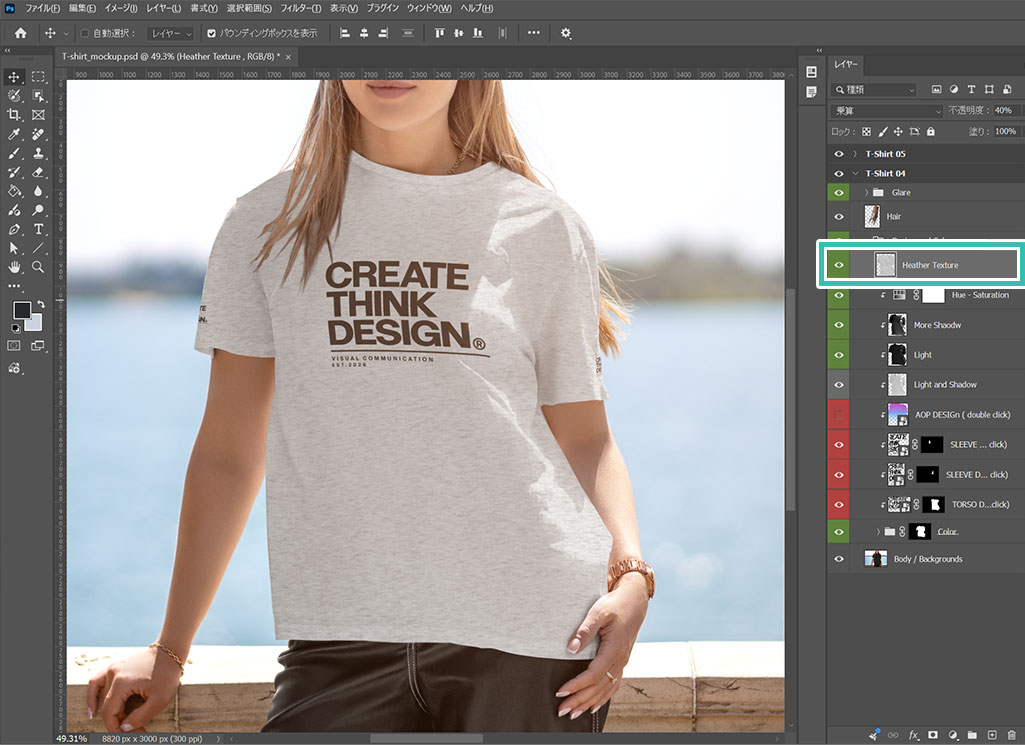Viewport: 1025px width, 745px height.
Task: Expand the T-Shirt 05 group
Action: click(x=854, y=154)
